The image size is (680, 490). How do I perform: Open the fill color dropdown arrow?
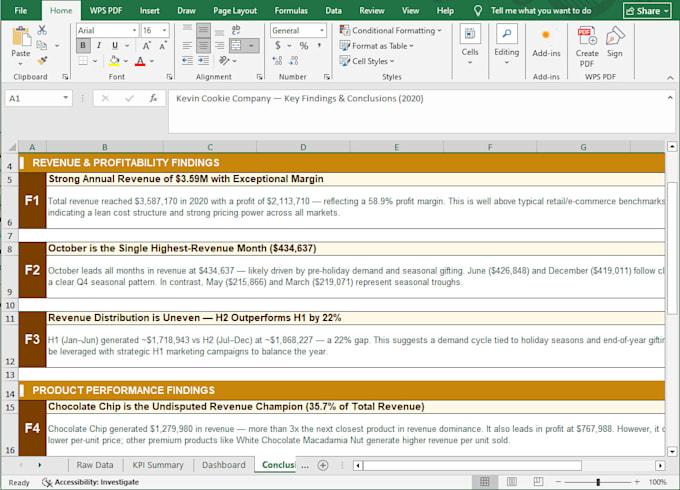[126, 61]
